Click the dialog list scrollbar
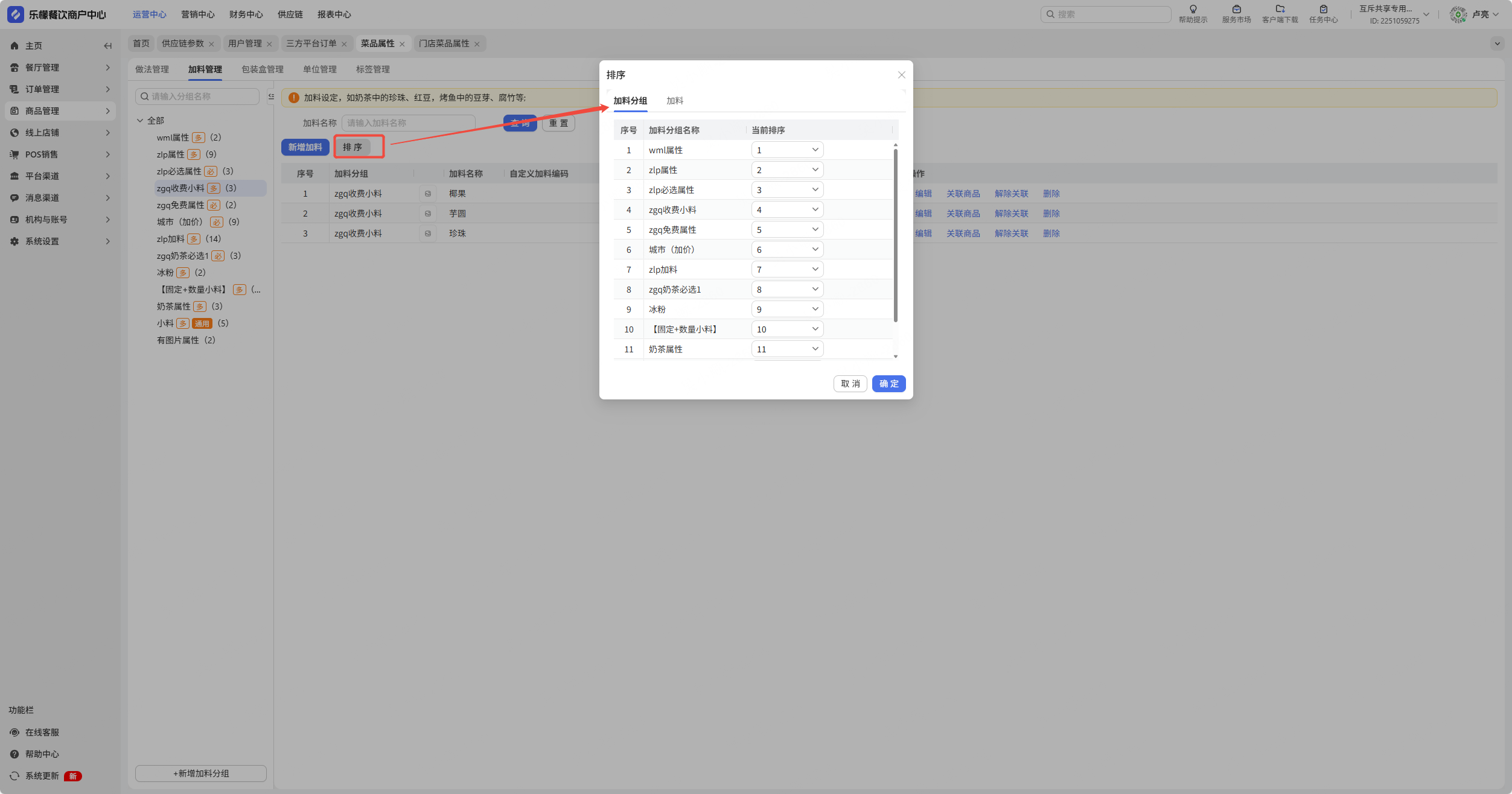The height and width of the screenshot is (794, 1512). pyautogui.click(x=895, y=235)
